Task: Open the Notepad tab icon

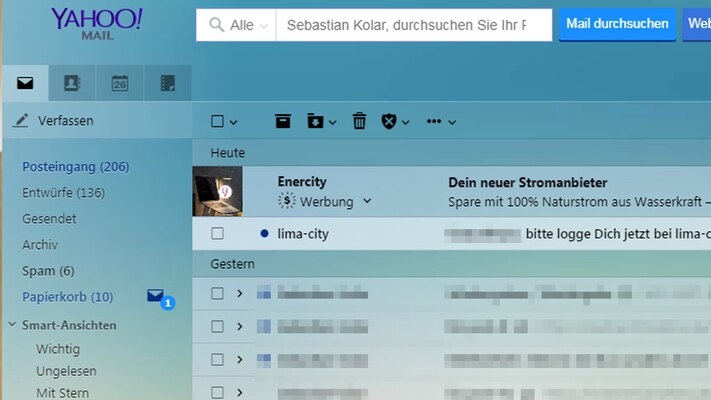Action: [x=167, y=83]
